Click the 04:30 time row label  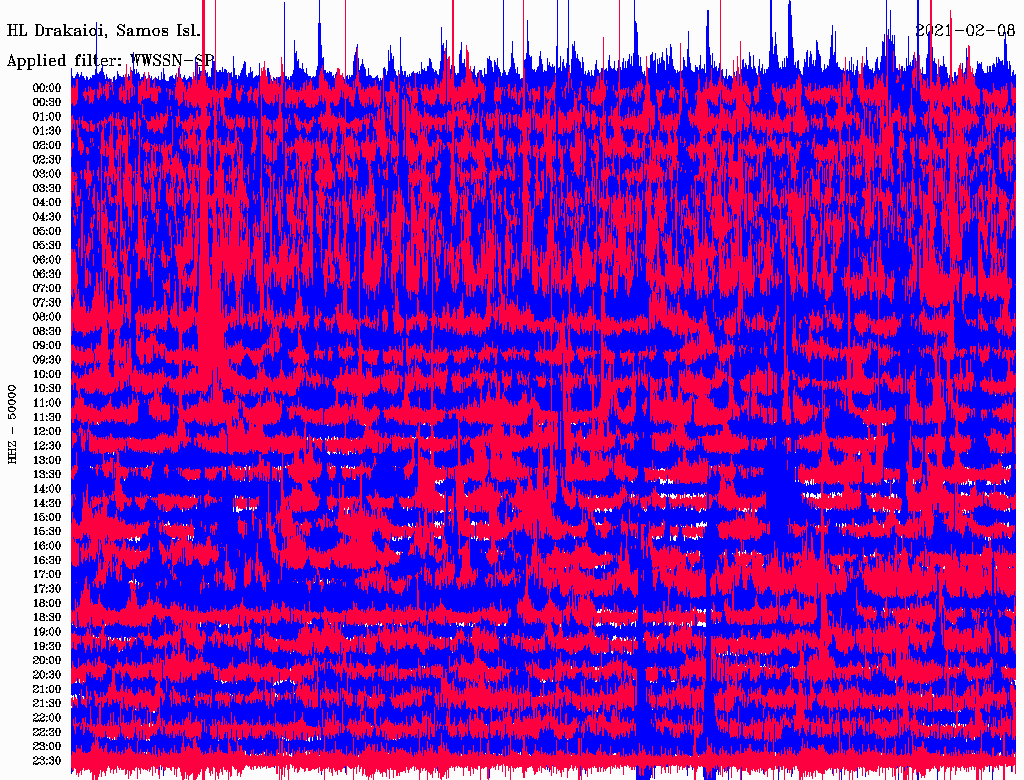pos(47,217)
